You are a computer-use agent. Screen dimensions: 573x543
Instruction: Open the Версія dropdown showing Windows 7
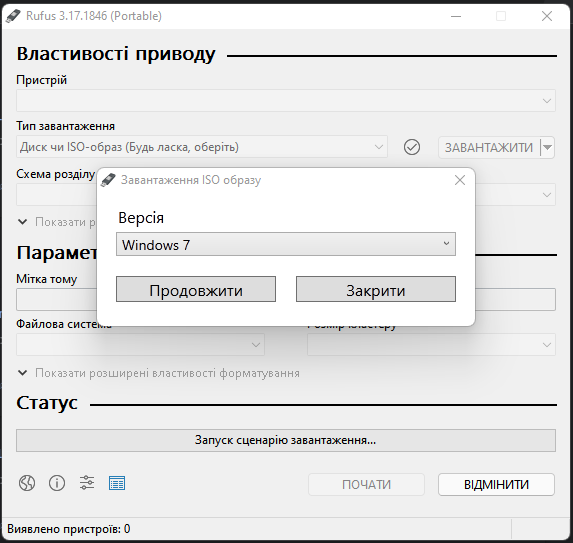tap(286, 244)
